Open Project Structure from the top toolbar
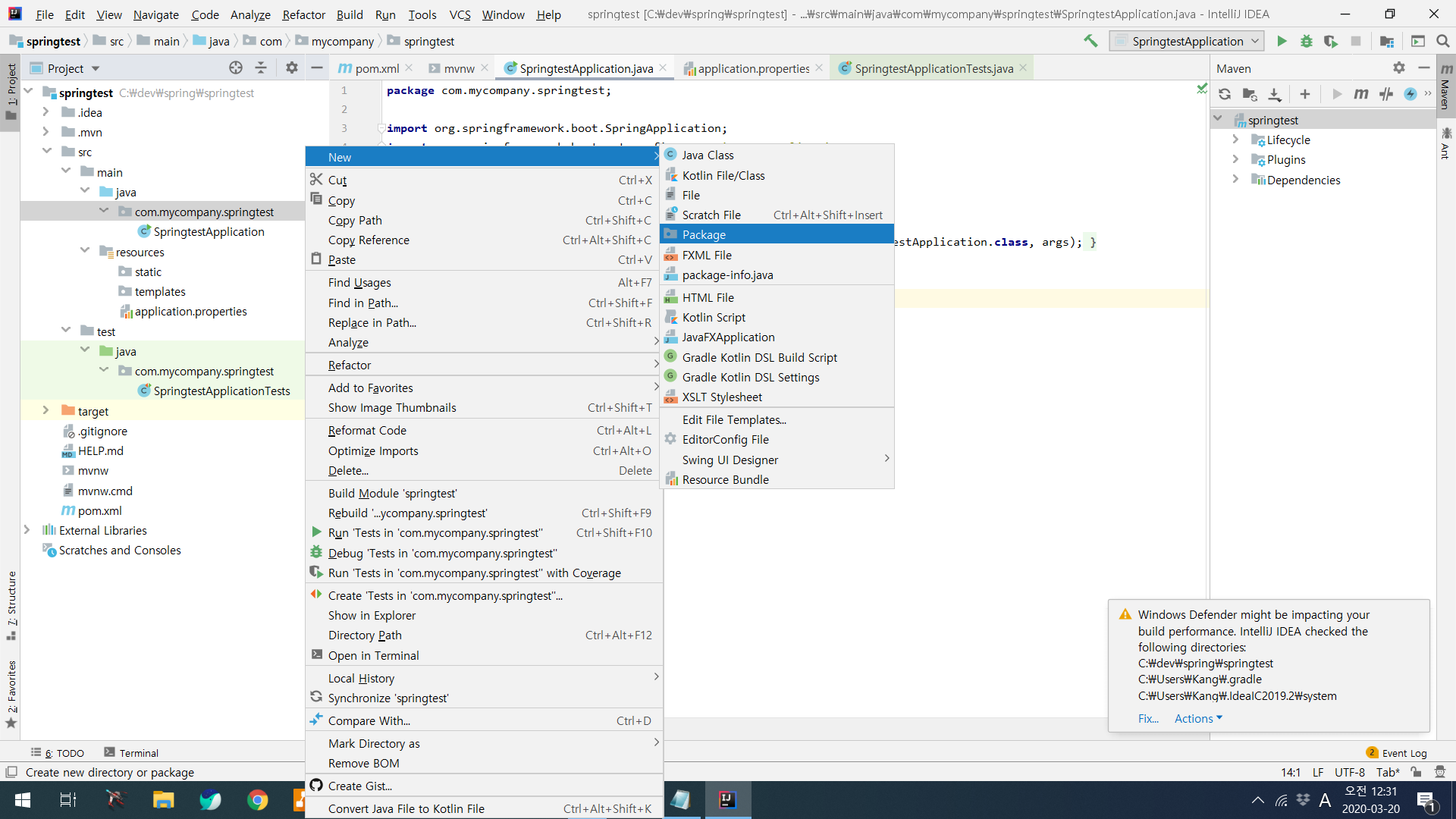The image size is (1456, 819). tap(1387, 41)
